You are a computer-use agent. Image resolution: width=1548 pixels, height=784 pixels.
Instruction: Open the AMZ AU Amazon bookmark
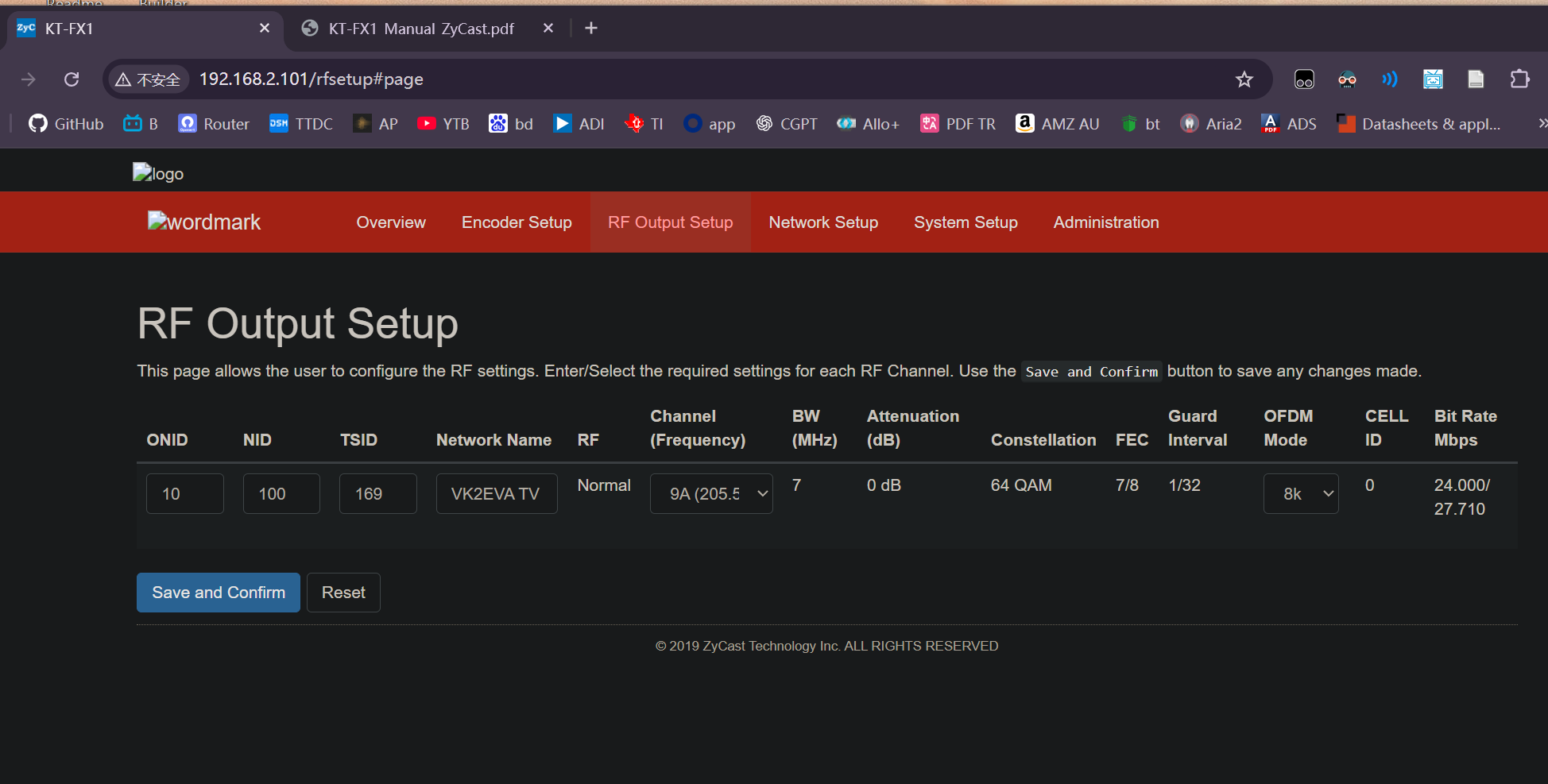(1057, 124)
